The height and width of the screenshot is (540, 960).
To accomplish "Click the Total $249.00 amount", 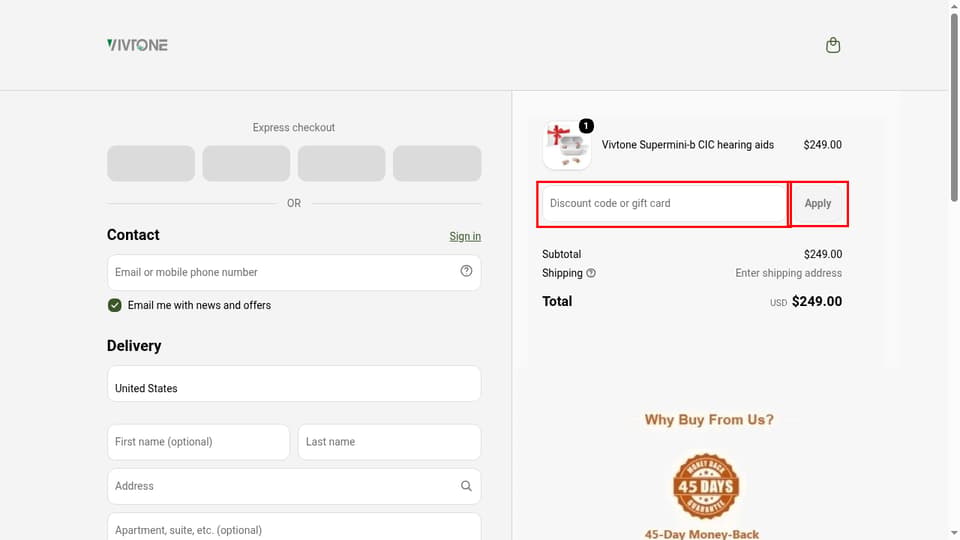I will 817,301.
